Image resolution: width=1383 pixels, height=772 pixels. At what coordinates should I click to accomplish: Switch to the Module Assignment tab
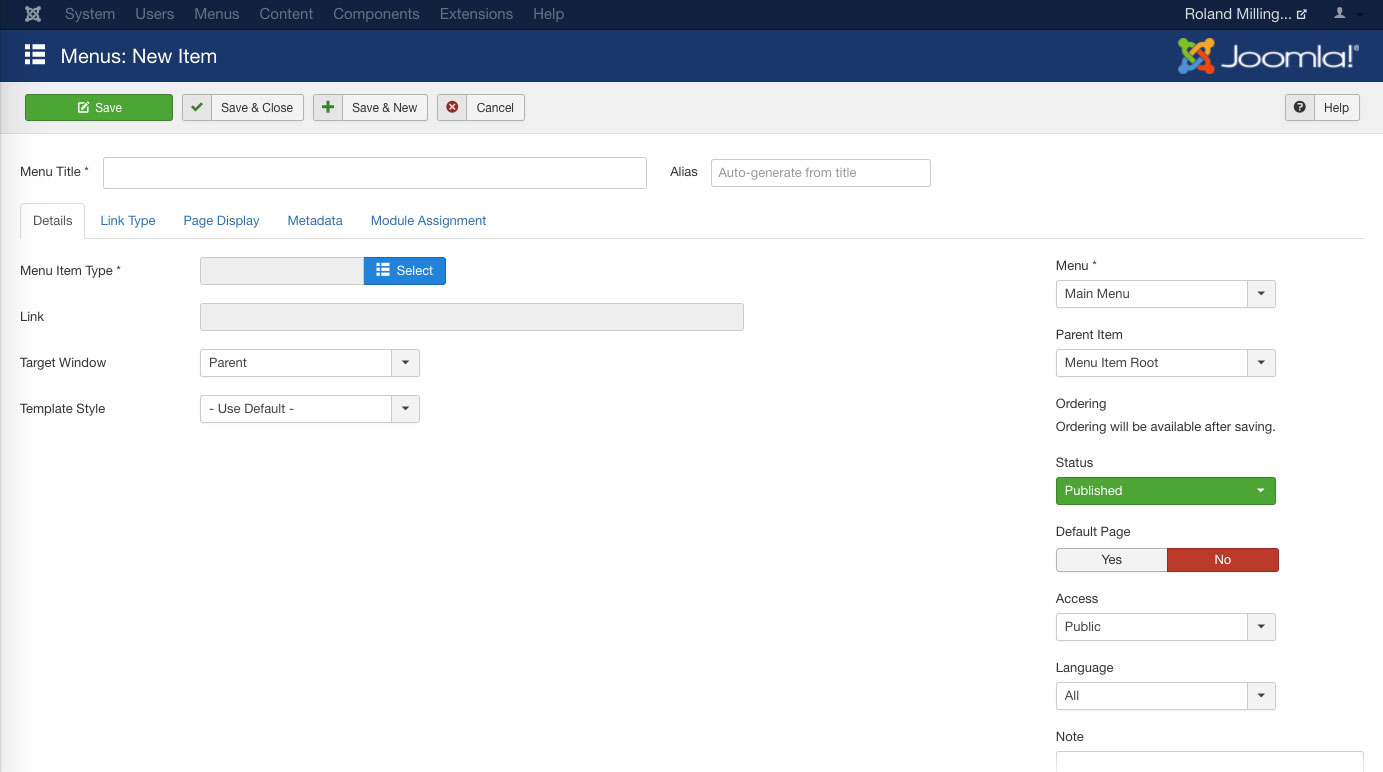(x=428, y=220)
